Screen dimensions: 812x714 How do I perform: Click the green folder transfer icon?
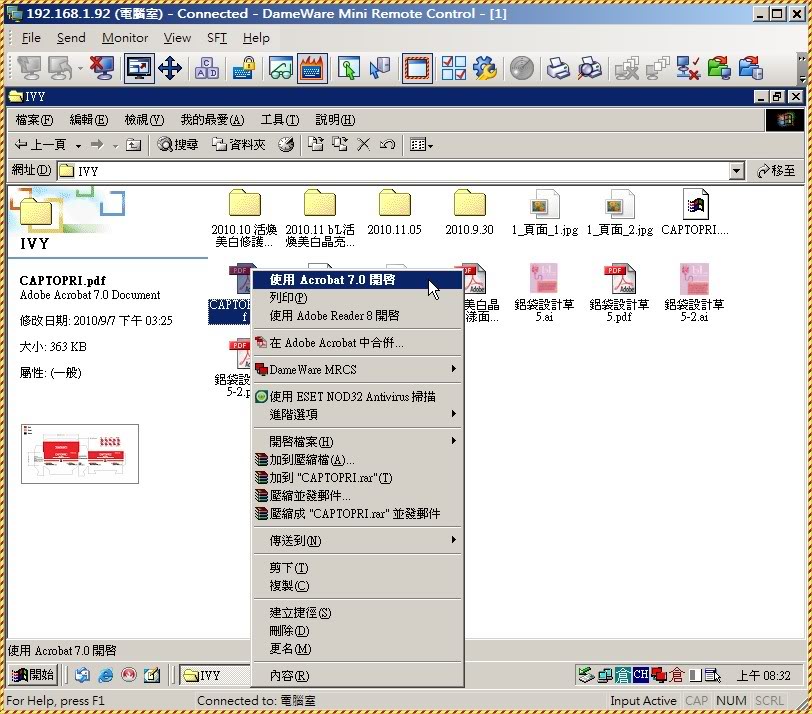coord(719,68)
